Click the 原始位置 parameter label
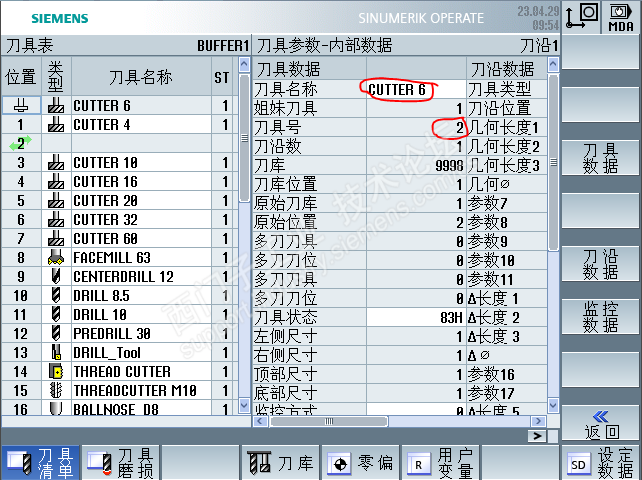Image resolution: width=642 pixels, height=480 pixels. pos(285,222)
